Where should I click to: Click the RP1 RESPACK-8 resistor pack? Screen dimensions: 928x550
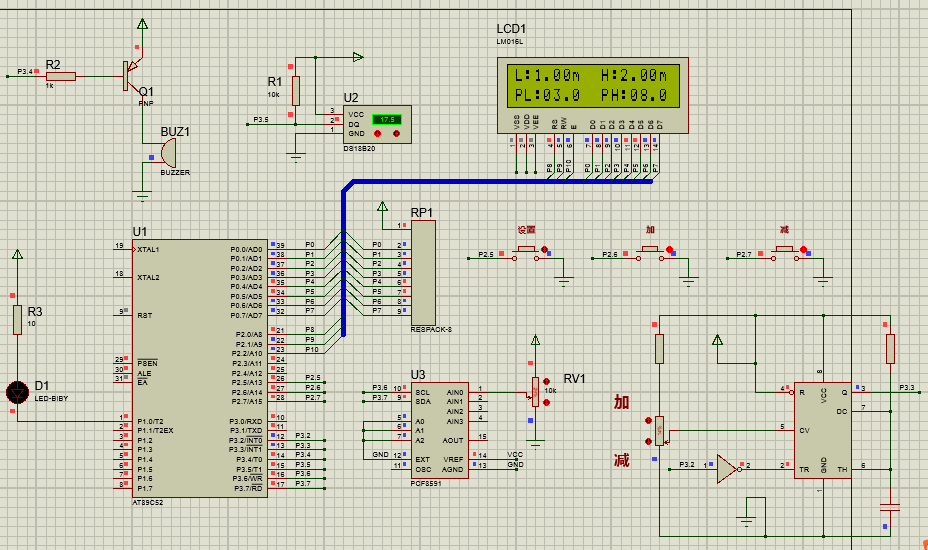(424, 273)
